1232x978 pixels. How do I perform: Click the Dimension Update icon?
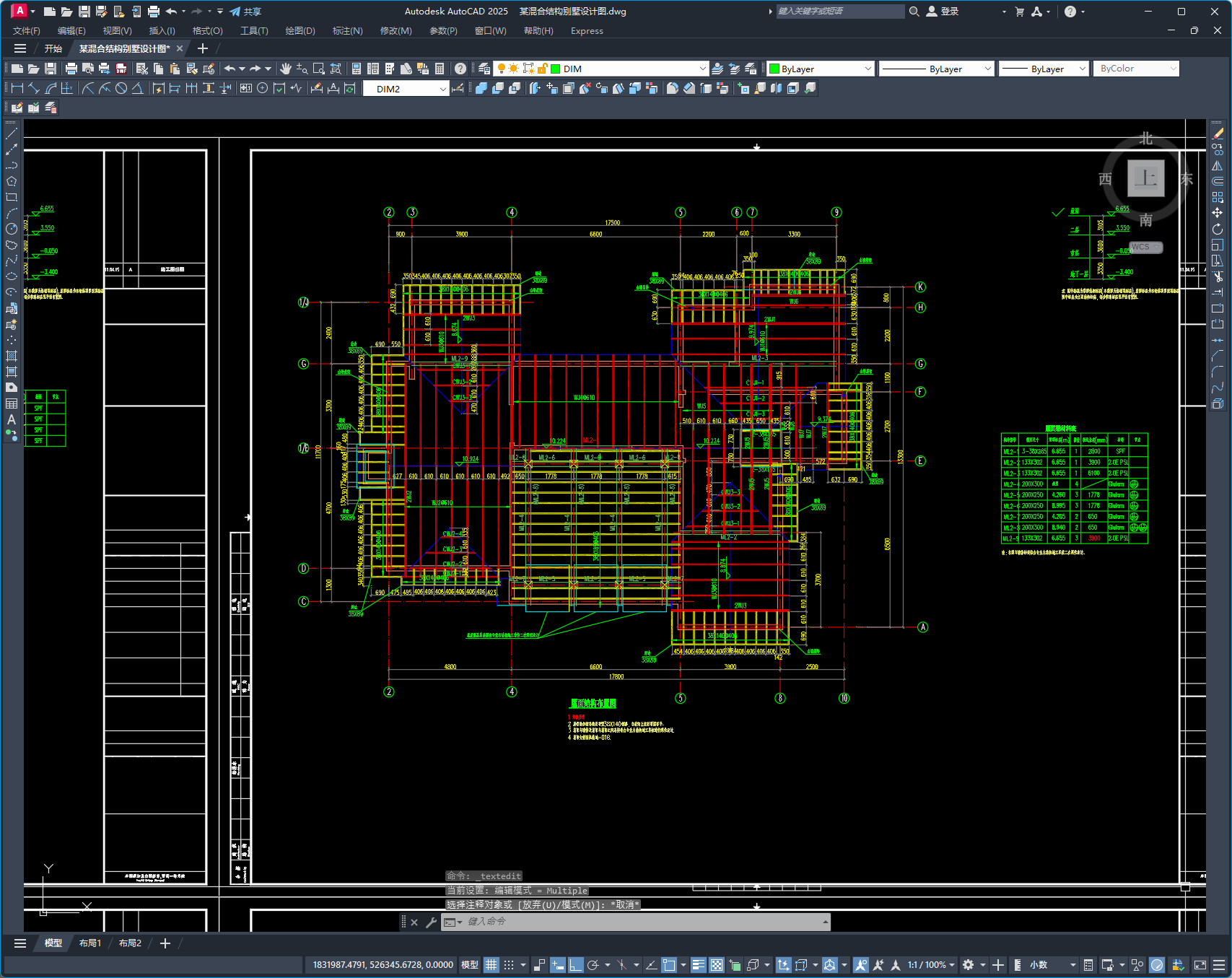(350, 88)
